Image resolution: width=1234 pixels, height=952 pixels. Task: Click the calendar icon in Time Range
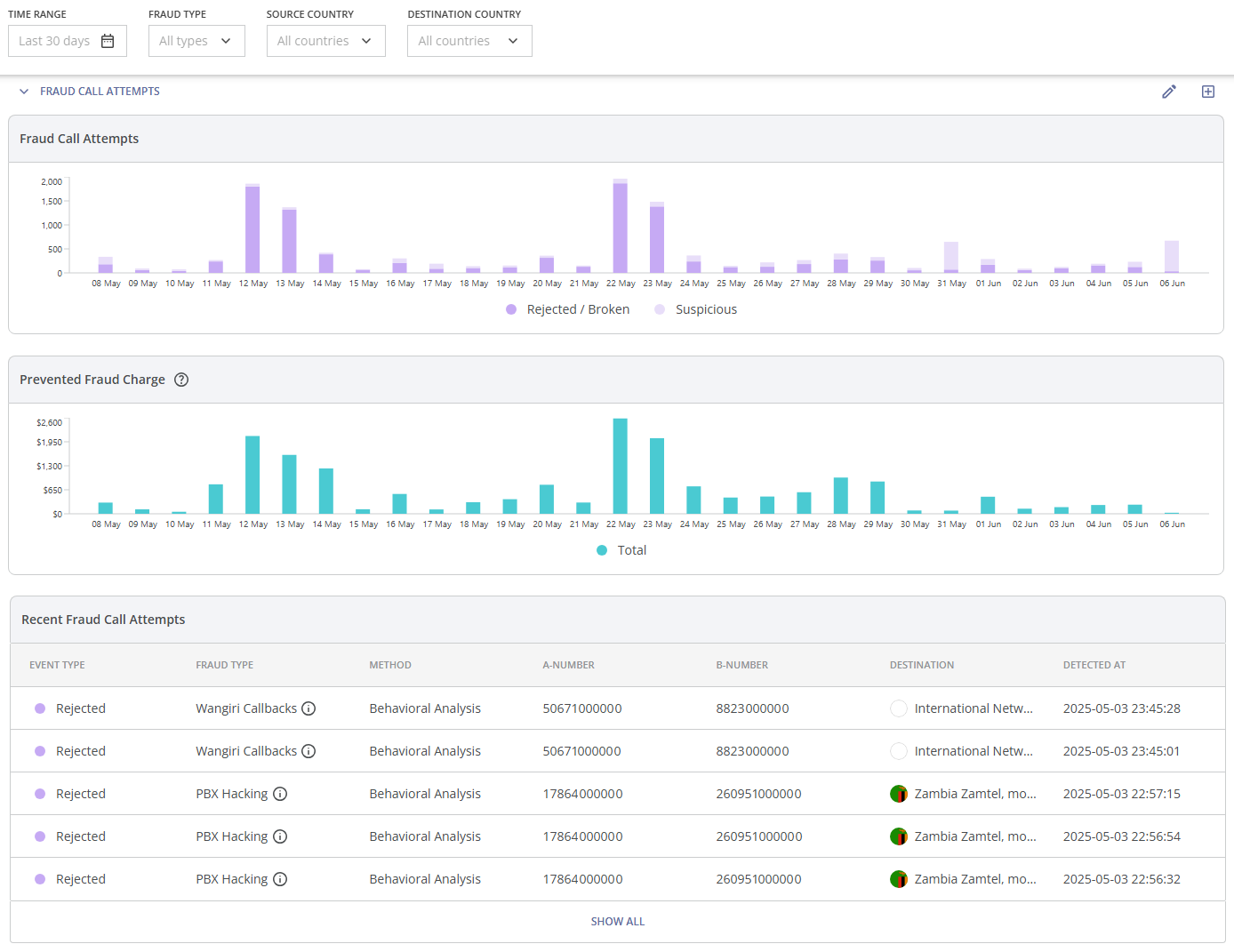point(108,41)
